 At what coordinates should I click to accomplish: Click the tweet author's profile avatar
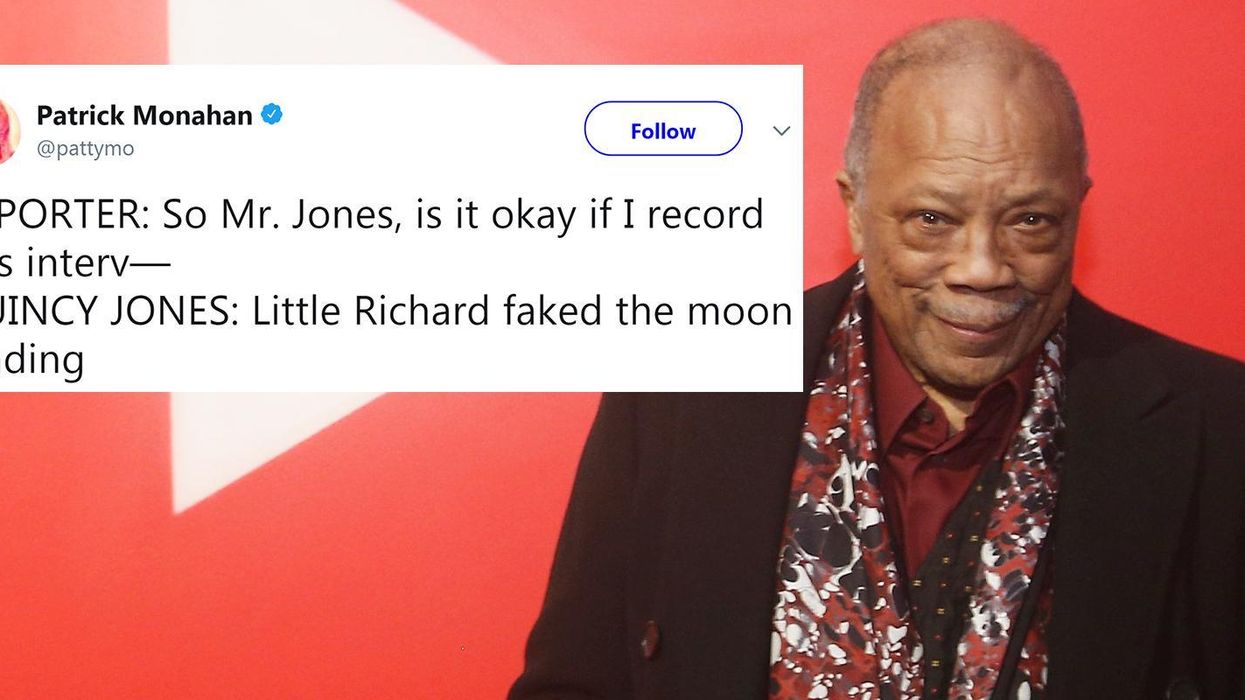tap(9, 131)
